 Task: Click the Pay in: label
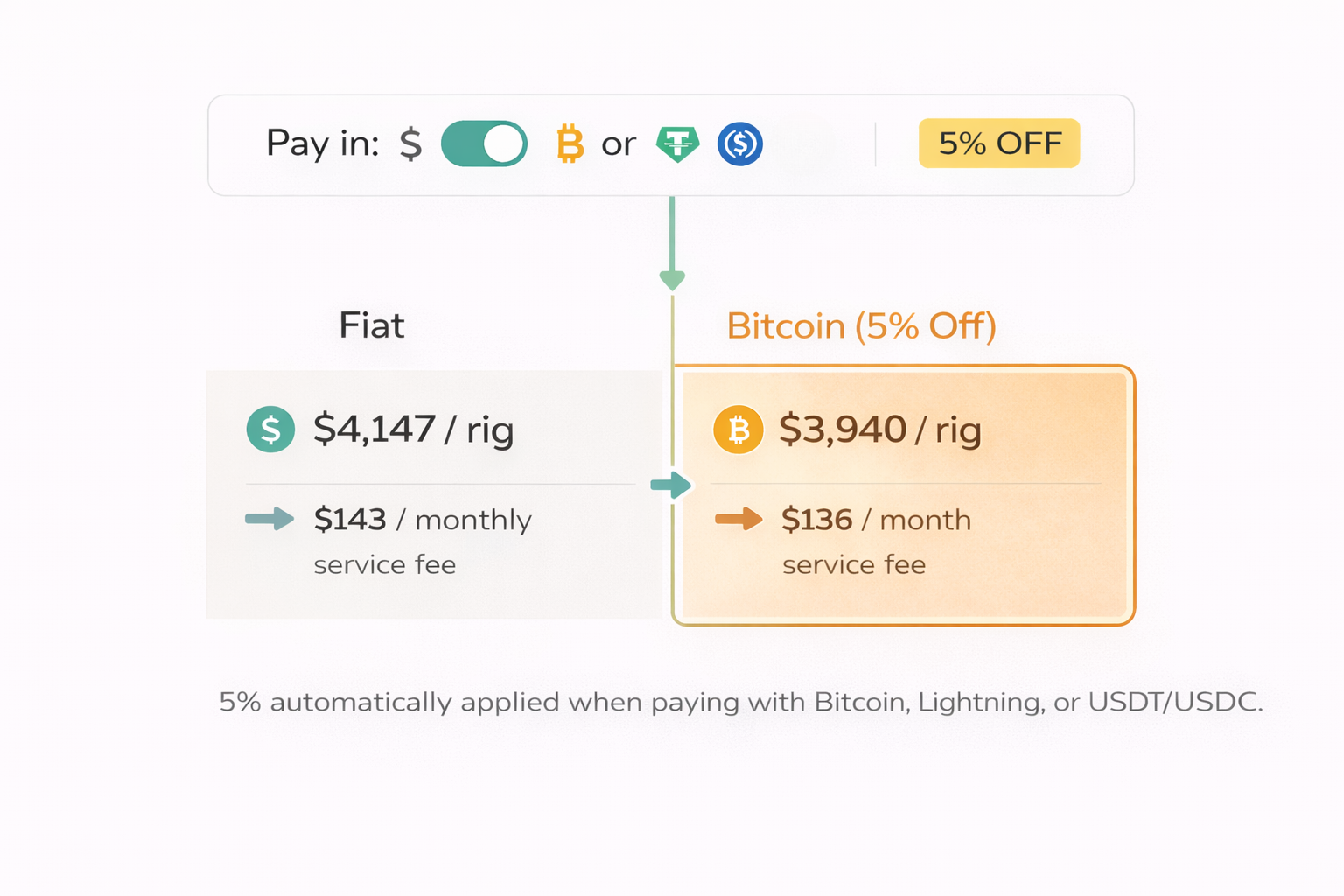point(322,143)
